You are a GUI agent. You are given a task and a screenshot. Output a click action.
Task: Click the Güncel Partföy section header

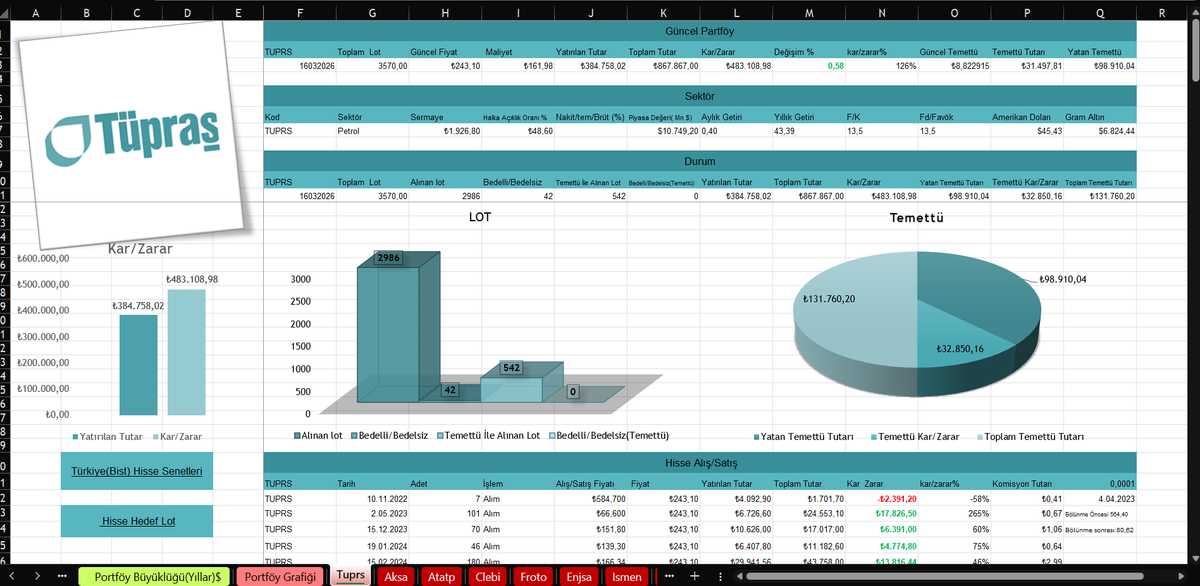tap(700, 31)
